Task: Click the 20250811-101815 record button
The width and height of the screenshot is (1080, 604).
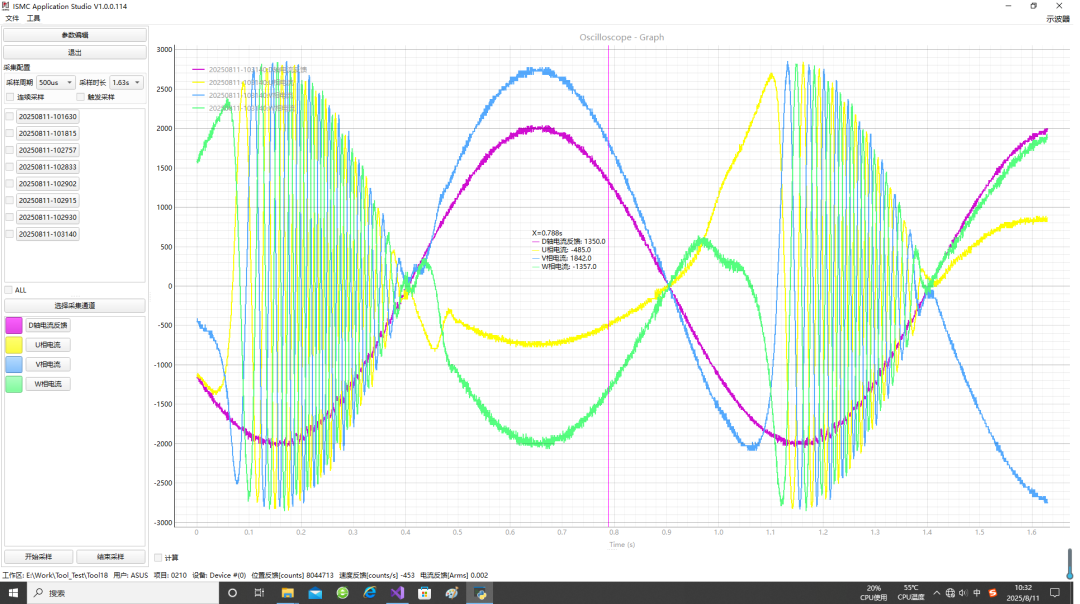Action: (48, 134)
